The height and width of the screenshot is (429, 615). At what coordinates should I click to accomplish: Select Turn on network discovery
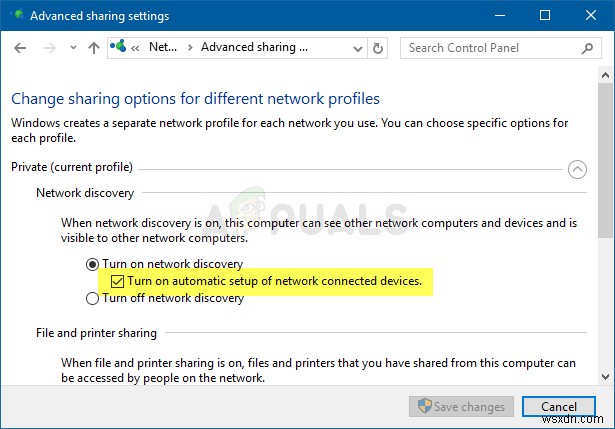pyautogui.click(x=93, y=264)
